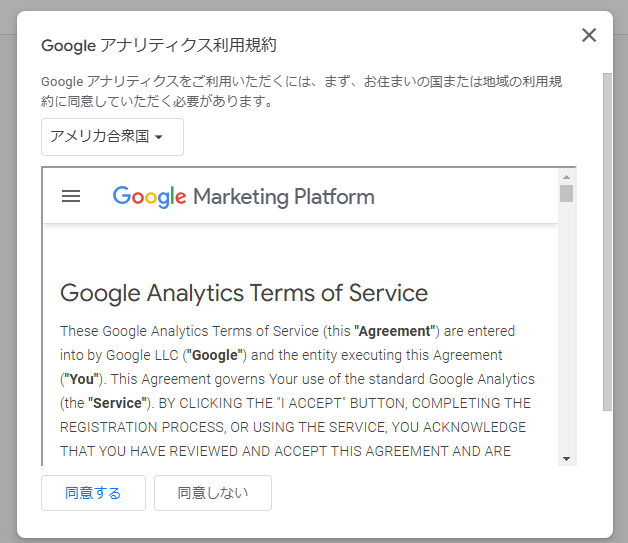Screen dimensions: 628x543
Task: Click the up arrow of terms scrollbar
Action: (x=567, y=176)
